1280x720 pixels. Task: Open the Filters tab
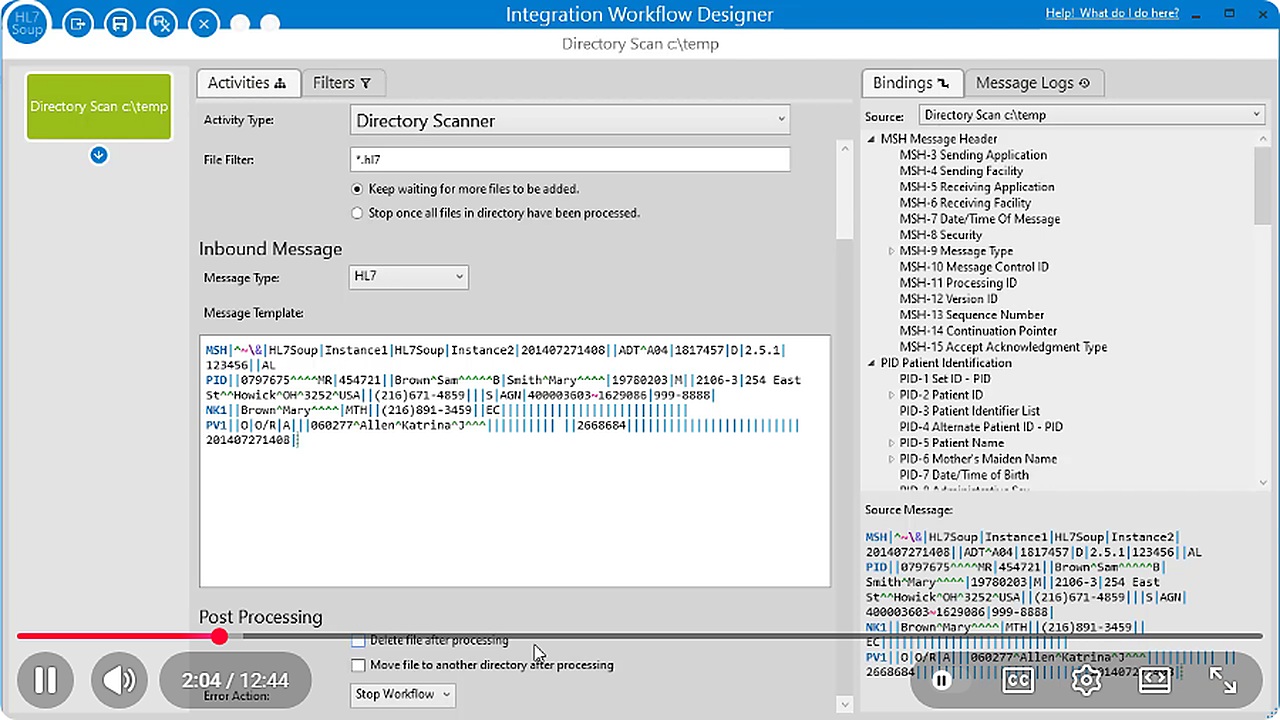pos(342,83)
